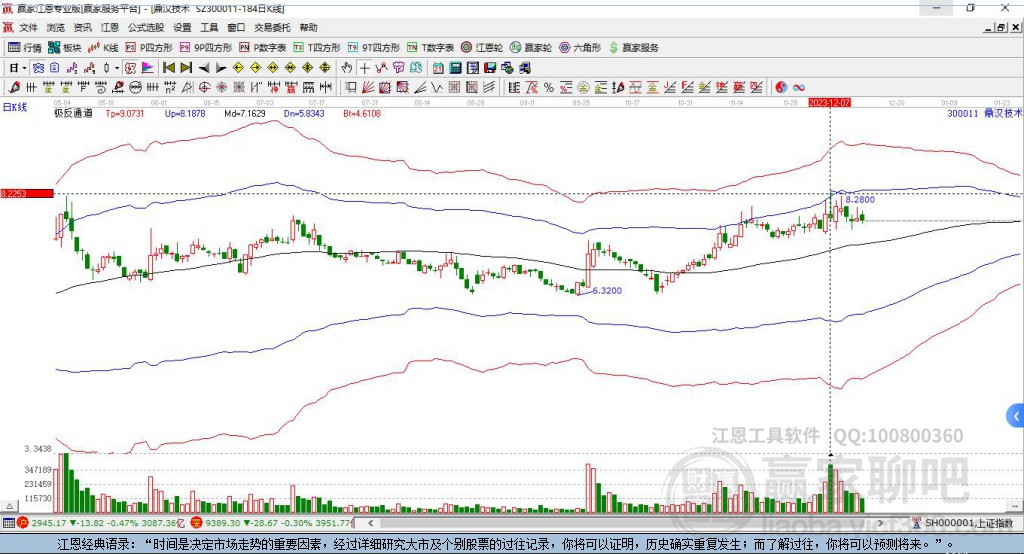Click the 极反通道 indicator name
This screenshot has width=1024, height=554.
73,114
